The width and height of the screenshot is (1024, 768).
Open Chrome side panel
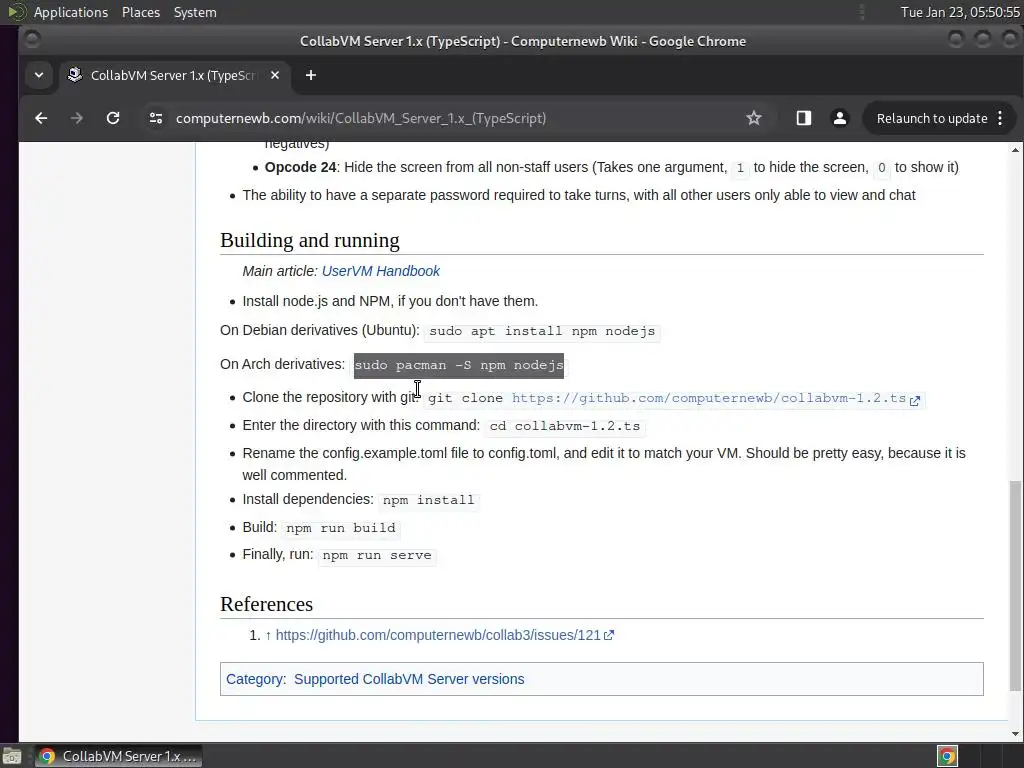click(x=804, y=118)
